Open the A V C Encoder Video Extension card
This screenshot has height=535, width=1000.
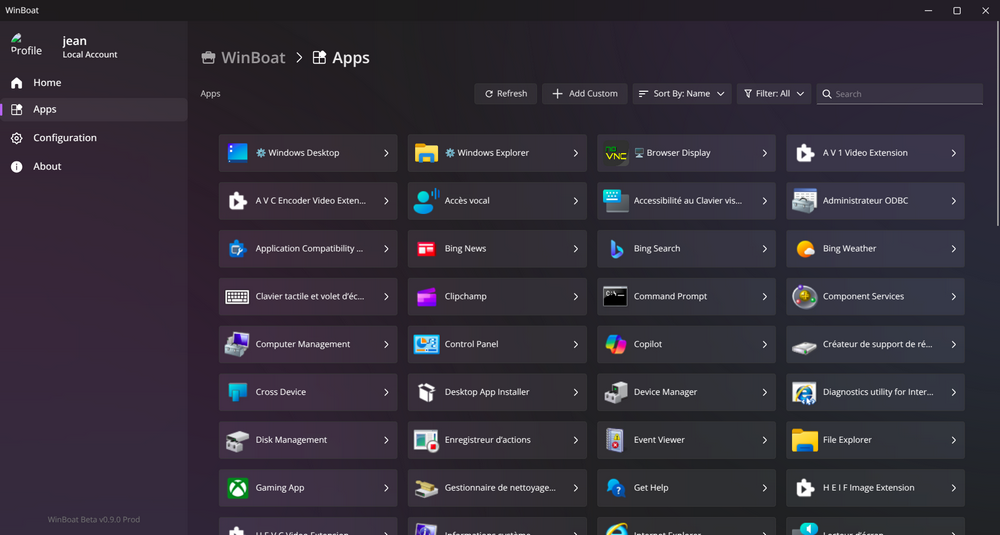coord(308,201)
